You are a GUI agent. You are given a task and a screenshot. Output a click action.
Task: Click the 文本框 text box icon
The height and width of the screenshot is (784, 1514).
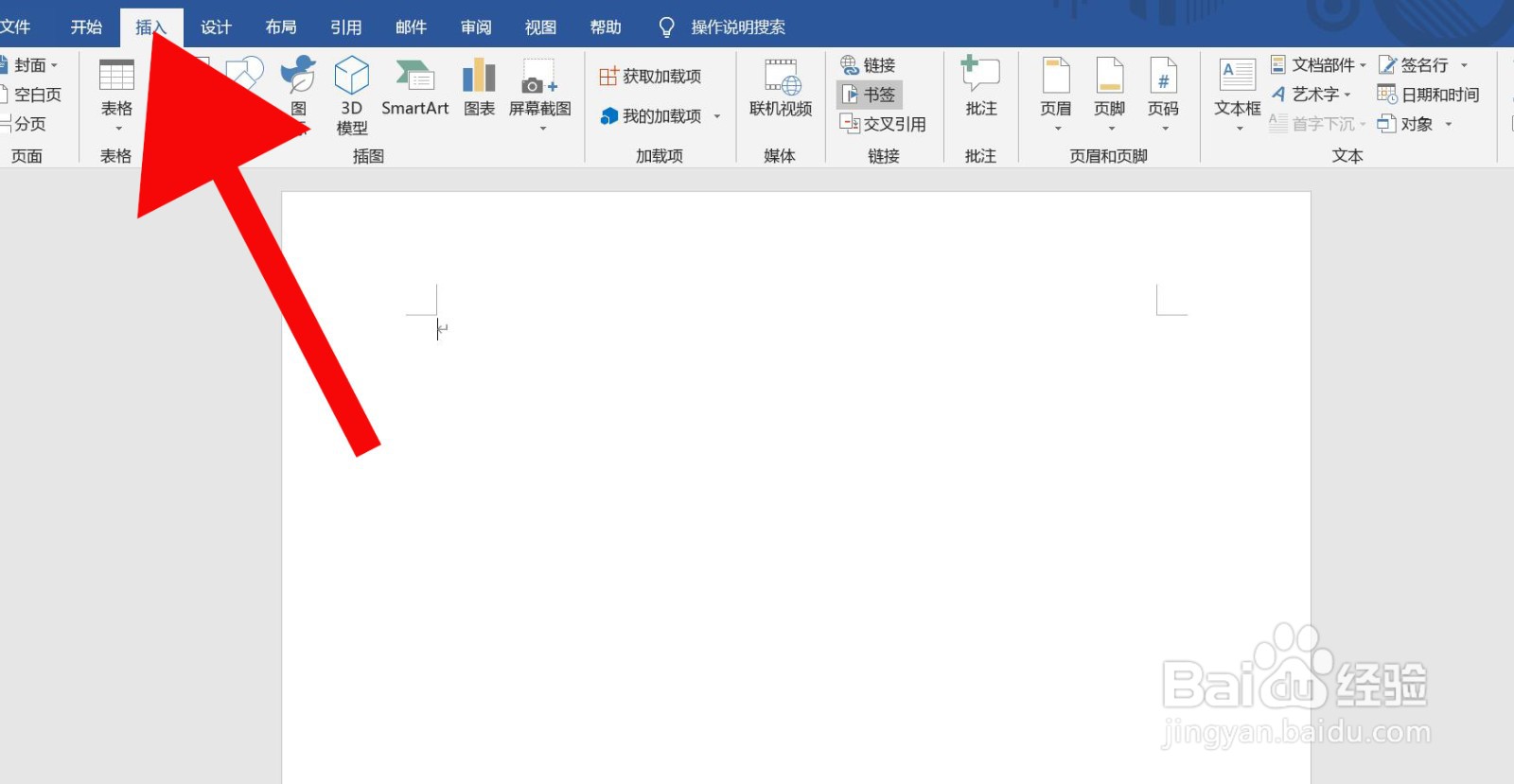[1238, 76]
